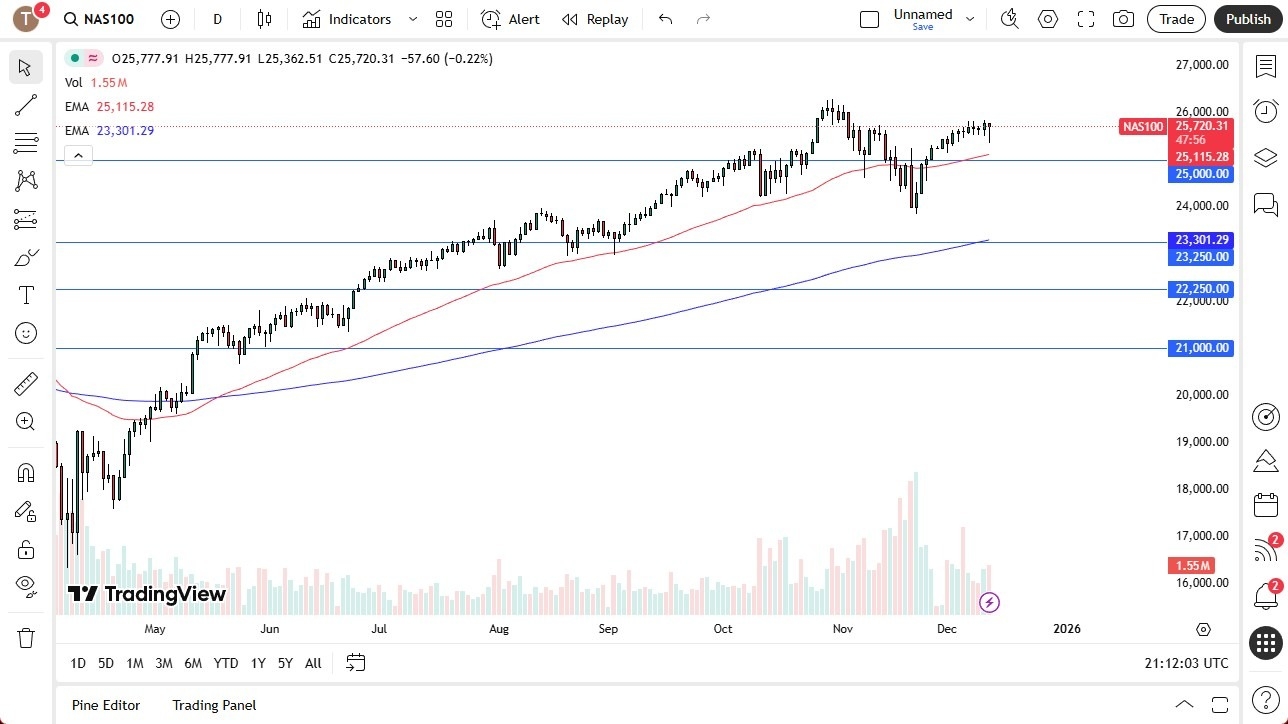Switch to the Pine Editor tab
1288x724 pixels.
[105, 705]
